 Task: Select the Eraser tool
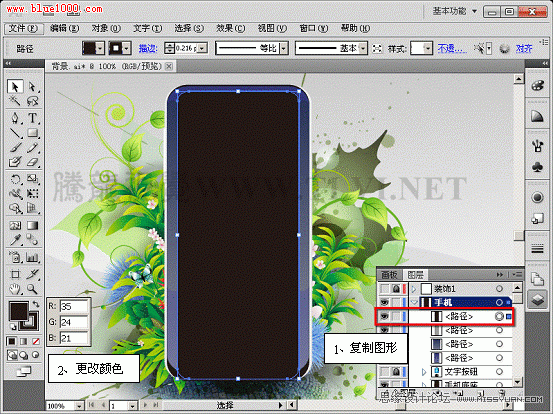32,162
